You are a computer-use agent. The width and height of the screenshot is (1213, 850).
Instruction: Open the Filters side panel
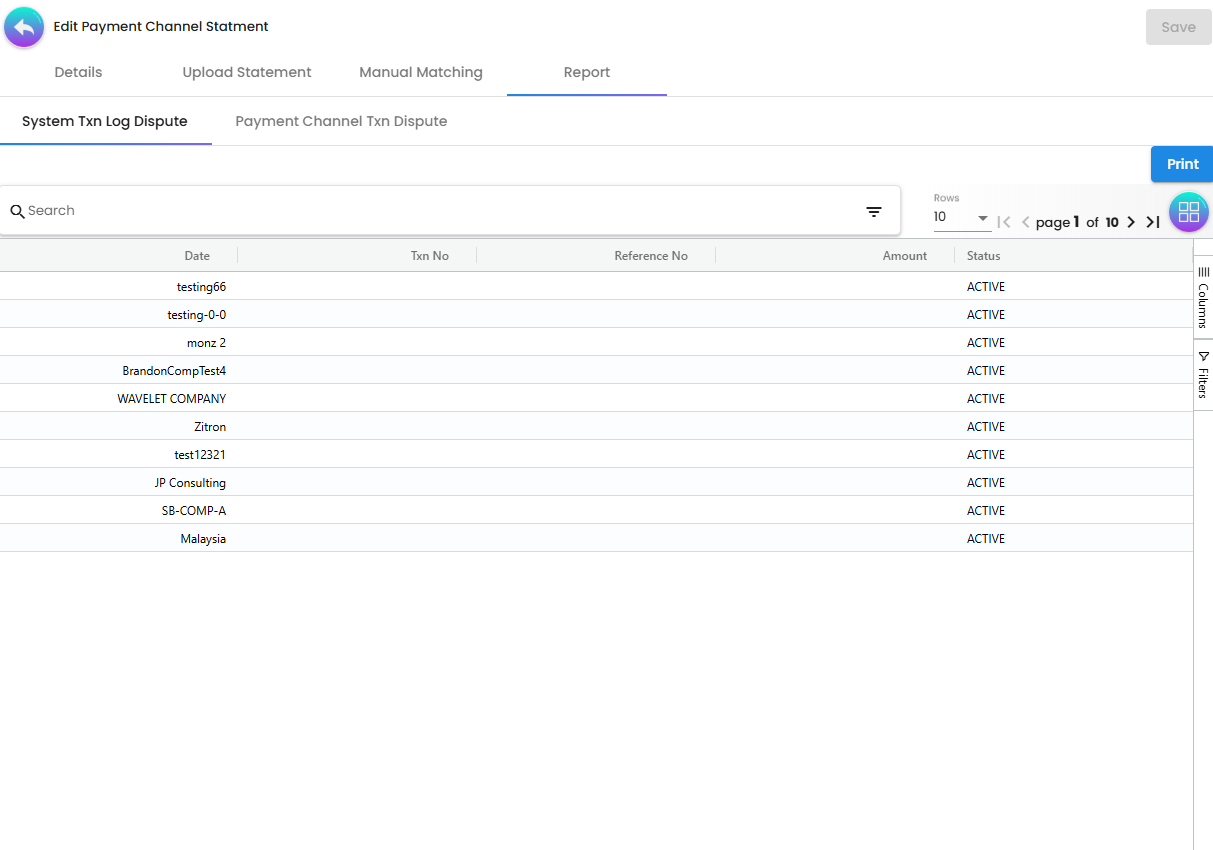click(1203, 375)
